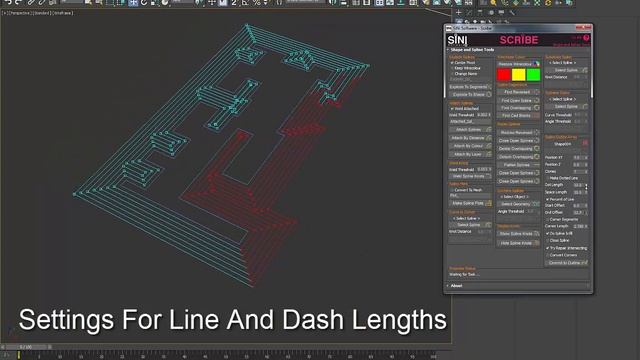
Task: Click the Hide Spline Knots button
Action: pos(518,243)
